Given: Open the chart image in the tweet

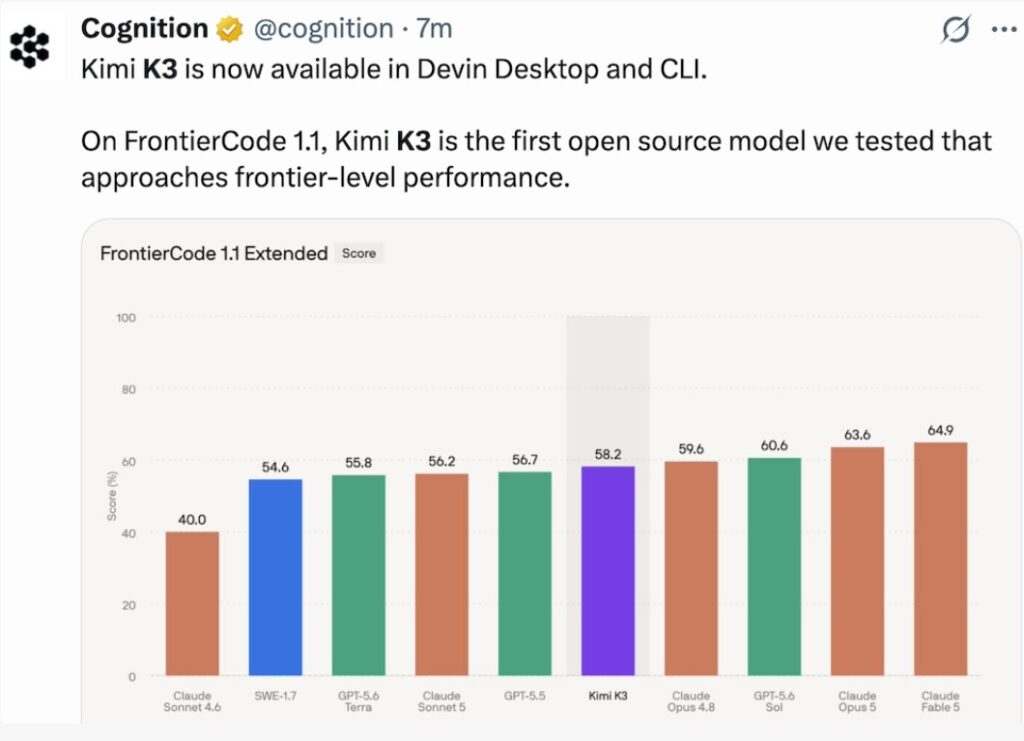Looking at the screenshot, I should 551,471.
